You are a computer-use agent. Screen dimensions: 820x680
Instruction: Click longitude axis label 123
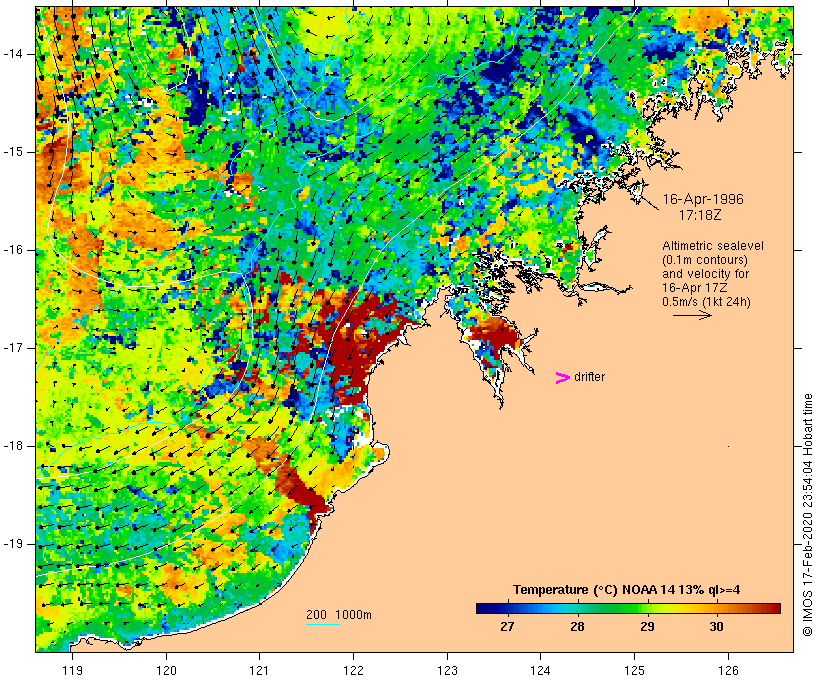point(447,670)
